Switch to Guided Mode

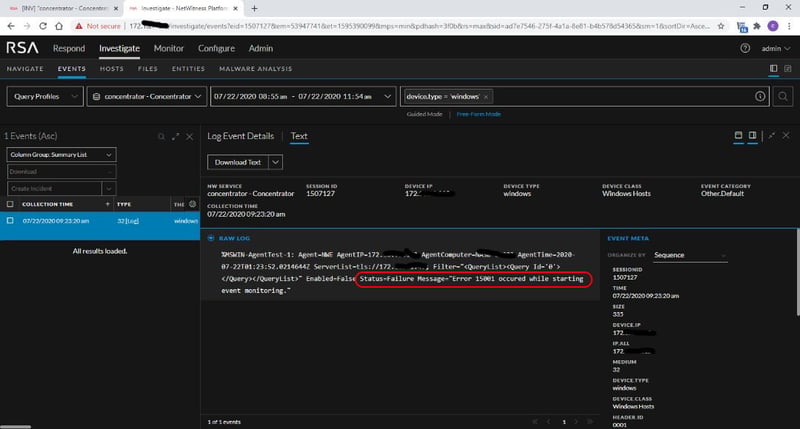pyautogui.click(x=424, y=114)
